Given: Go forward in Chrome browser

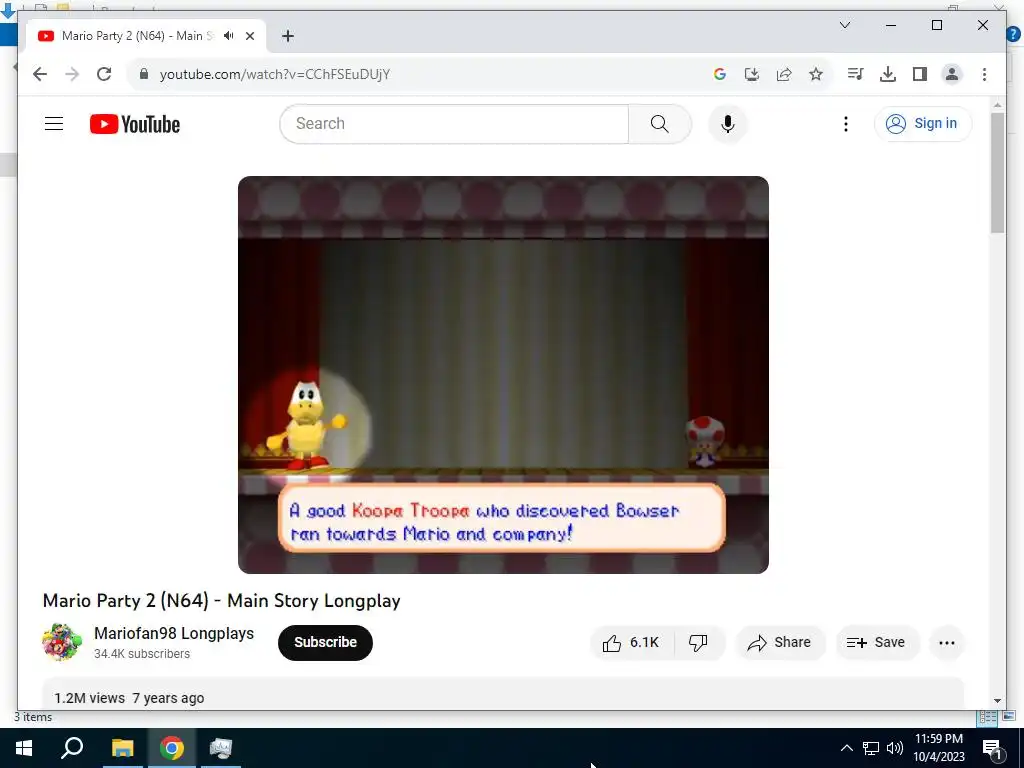Looking at the screenshot, I should pyautogui.click(x=72, y=74).
